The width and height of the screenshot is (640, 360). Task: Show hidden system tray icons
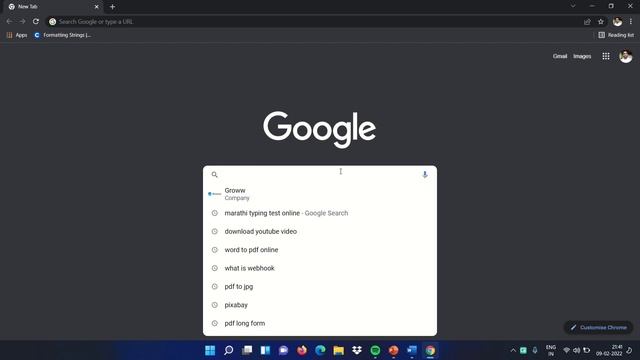pyautogui.click(x=513, y=350)
